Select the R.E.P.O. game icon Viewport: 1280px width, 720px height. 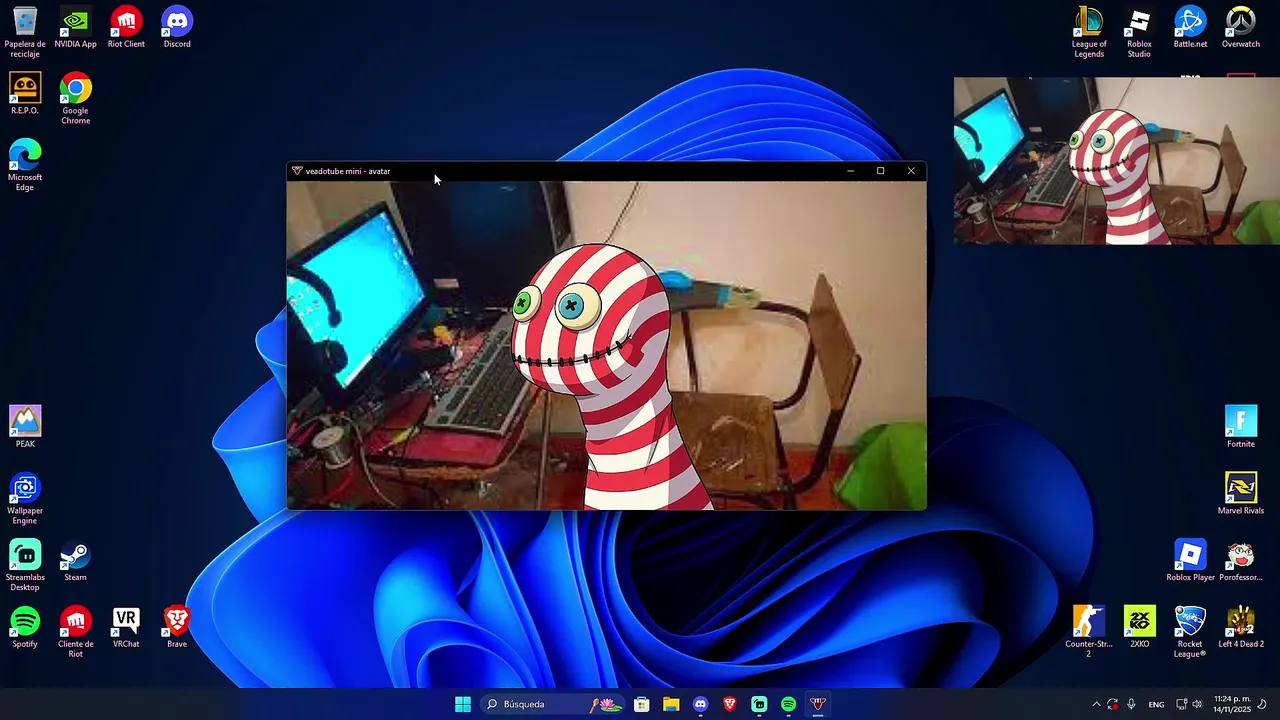(x=25, y=94)
